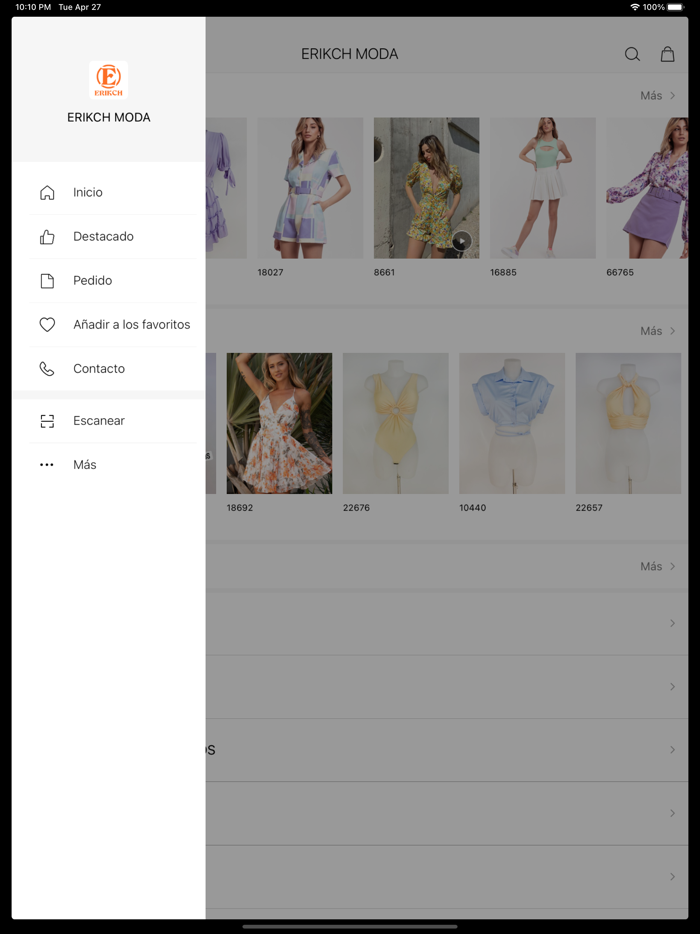Open product thumbnail 66765
This screenshot has width=700, height=934.
[x=647, y=188]
